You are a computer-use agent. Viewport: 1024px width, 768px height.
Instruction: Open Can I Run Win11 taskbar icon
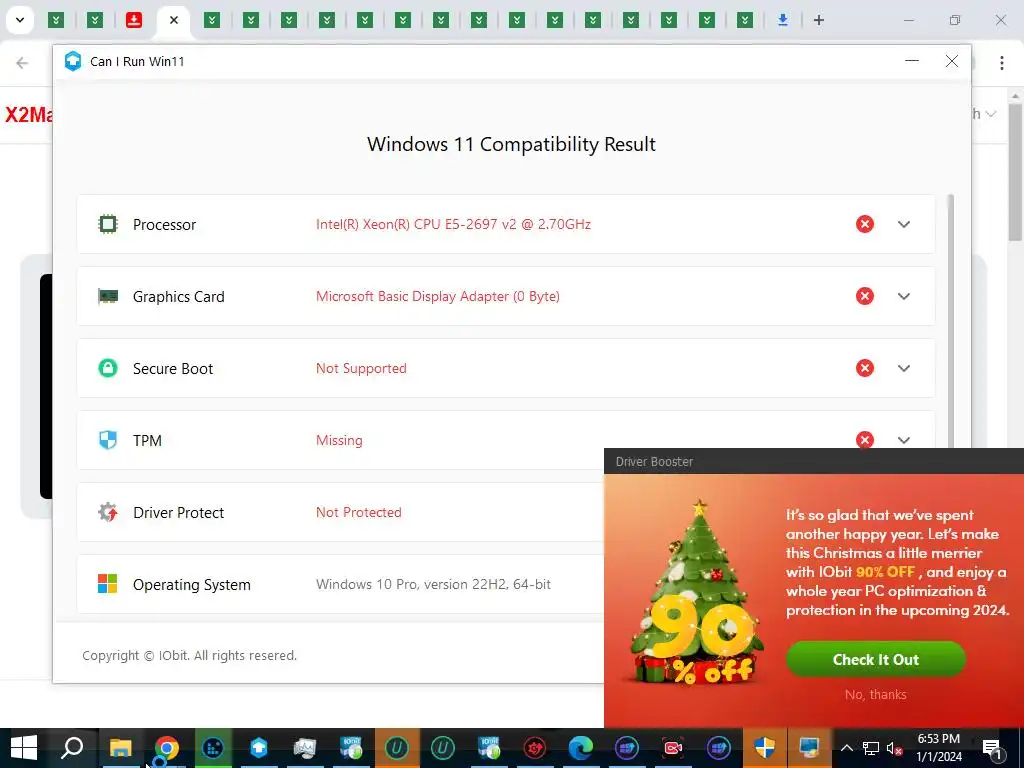click(x=259, y=748)
